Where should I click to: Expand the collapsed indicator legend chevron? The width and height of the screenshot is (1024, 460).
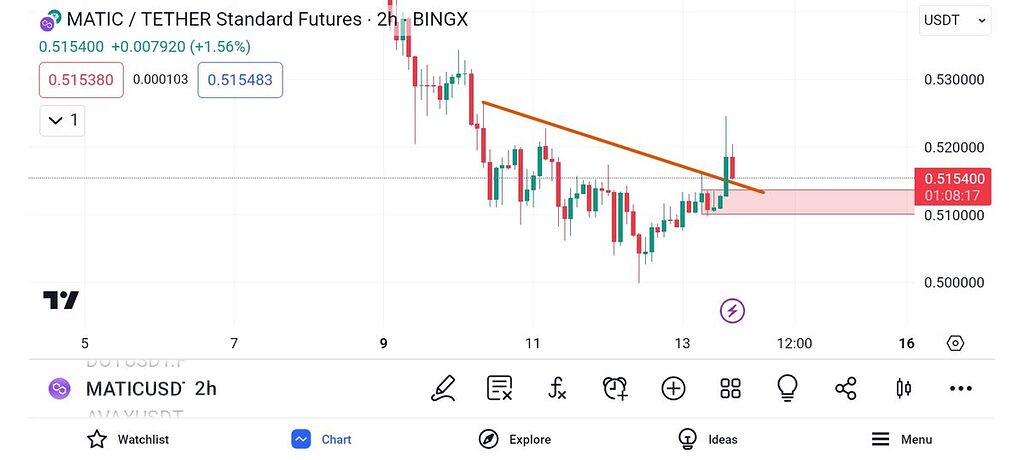pos(60,121)
